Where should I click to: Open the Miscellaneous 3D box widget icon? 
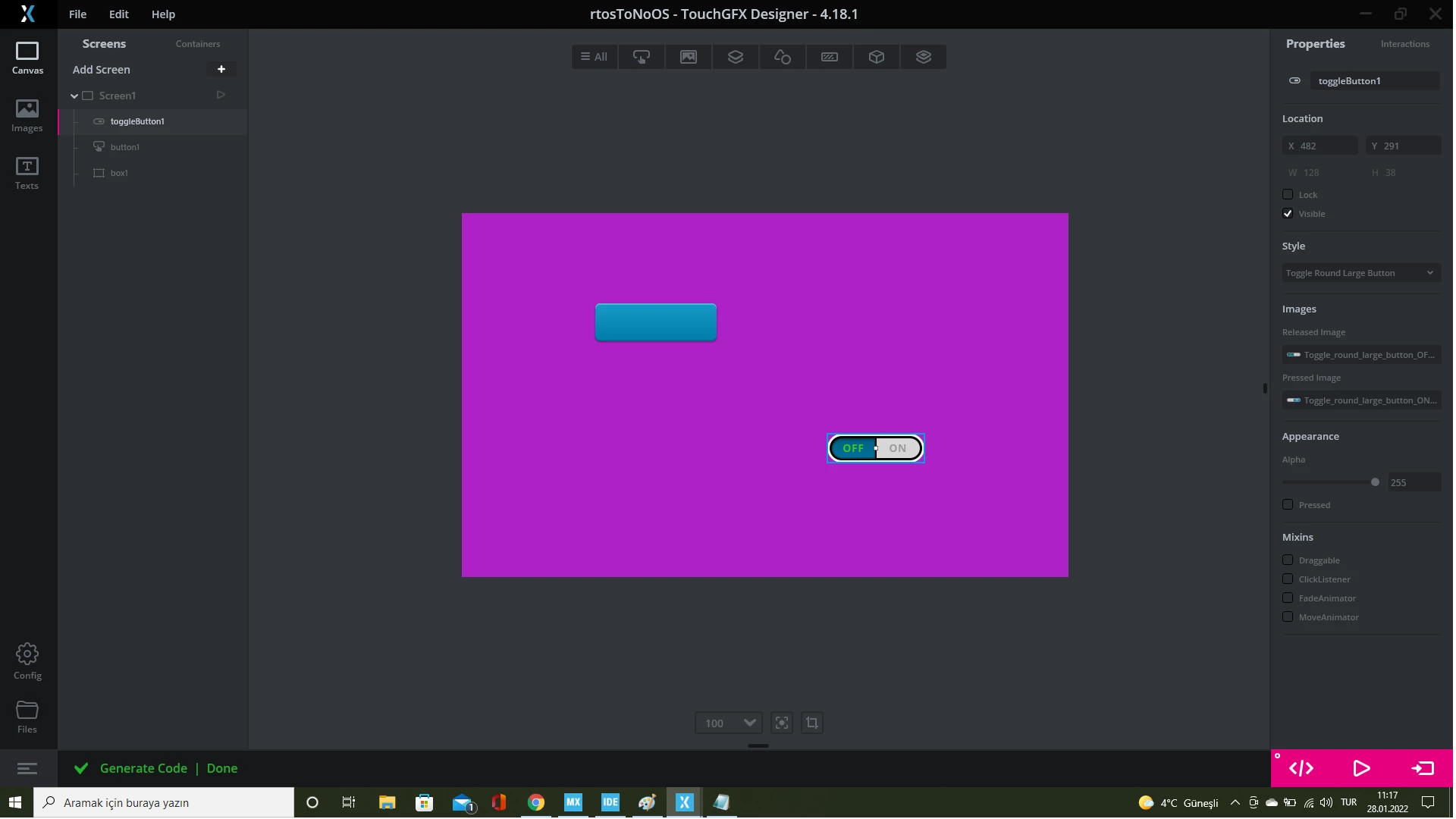(877, 57)
